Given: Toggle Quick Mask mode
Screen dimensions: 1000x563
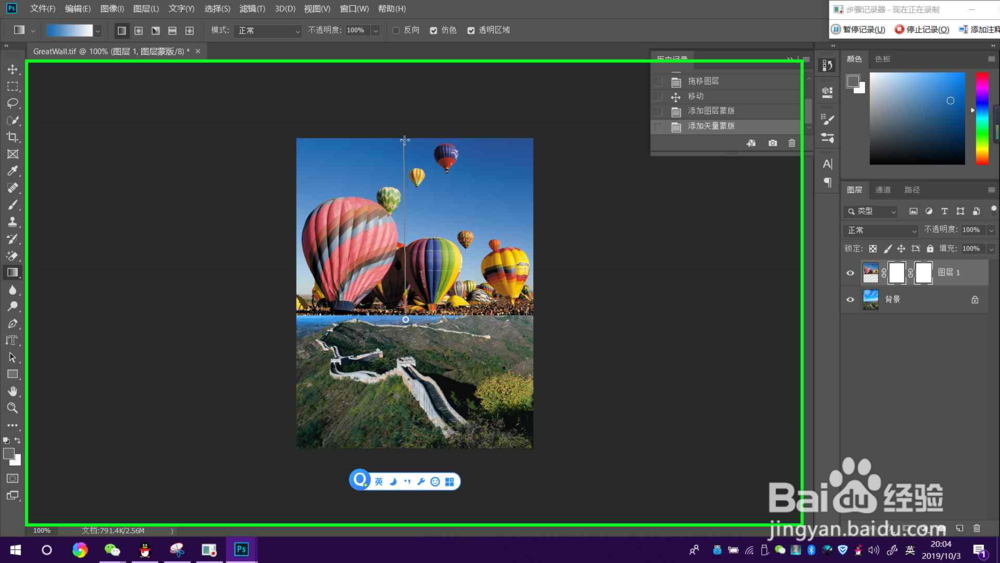Looking at the screenshot, I should [x=12, y=478].
